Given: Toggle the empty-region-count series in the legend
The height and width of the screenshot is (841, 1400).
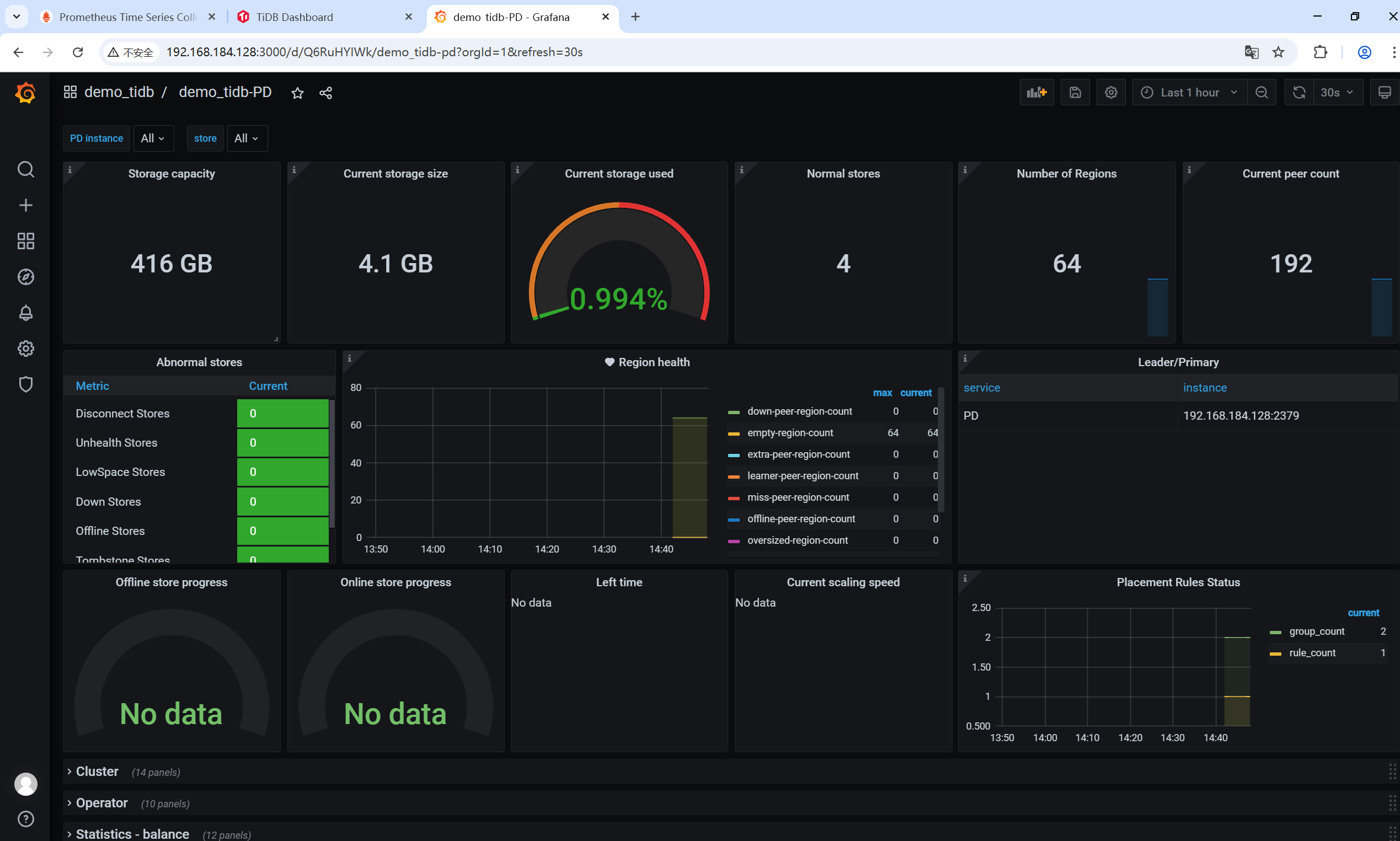Looking at the screenshot, I should [789, 433].
